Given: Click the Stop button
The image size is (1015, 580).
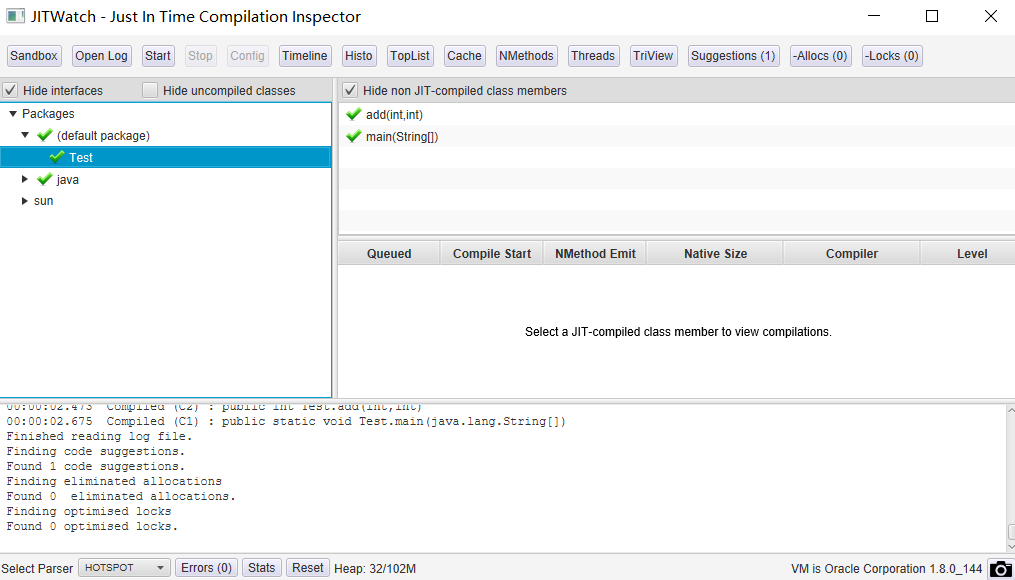Looking at the screenshot, I should pyautogui.click(x=200, y=56).
